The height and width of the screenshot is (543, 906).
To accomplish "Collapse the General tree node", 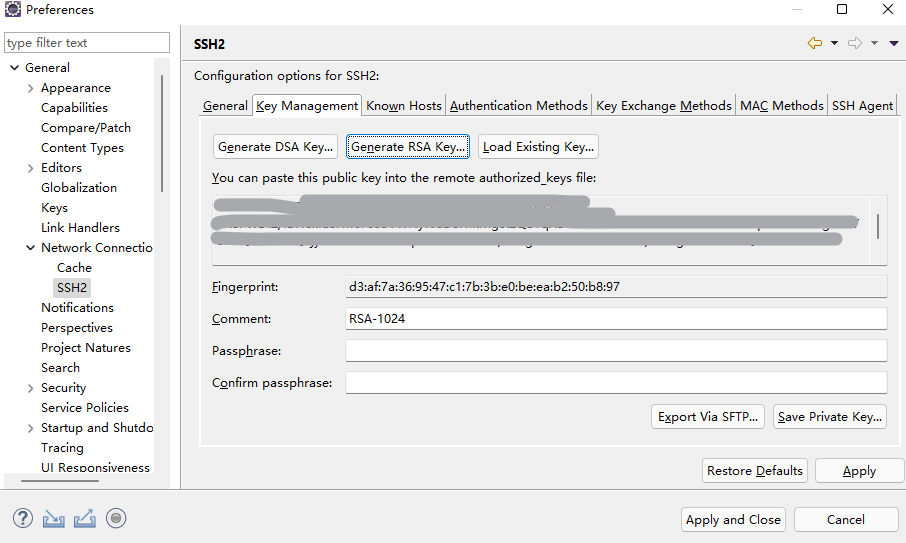I will coord(15,68).
